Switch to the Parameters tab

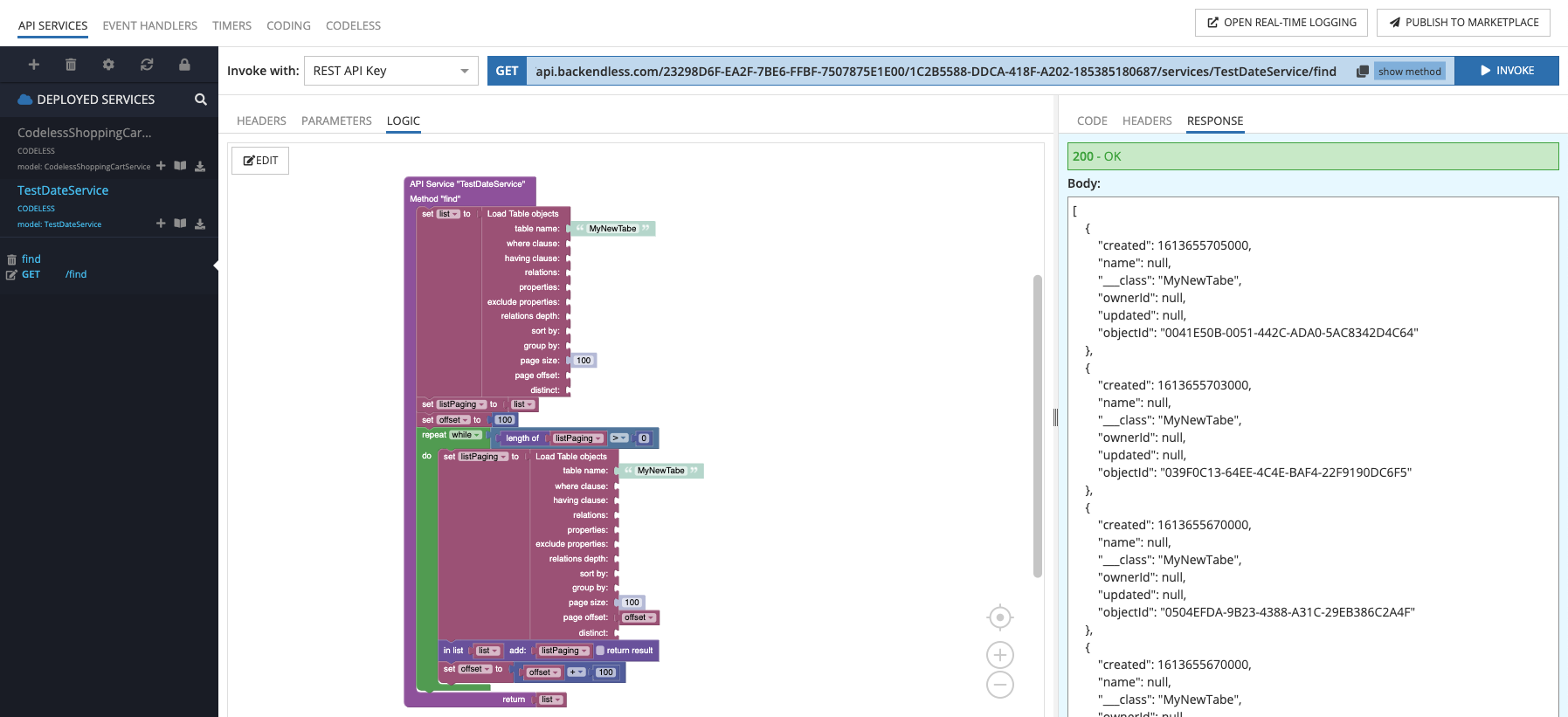tap(336, 121)
